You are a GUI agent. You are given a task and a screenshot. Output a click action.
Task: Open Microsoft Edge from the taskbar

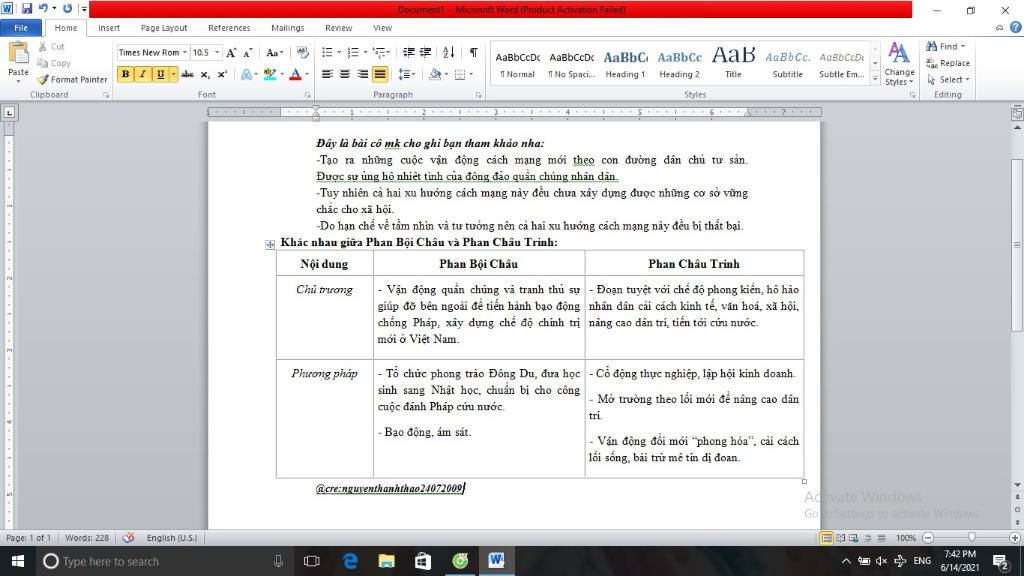coord(351,561)
